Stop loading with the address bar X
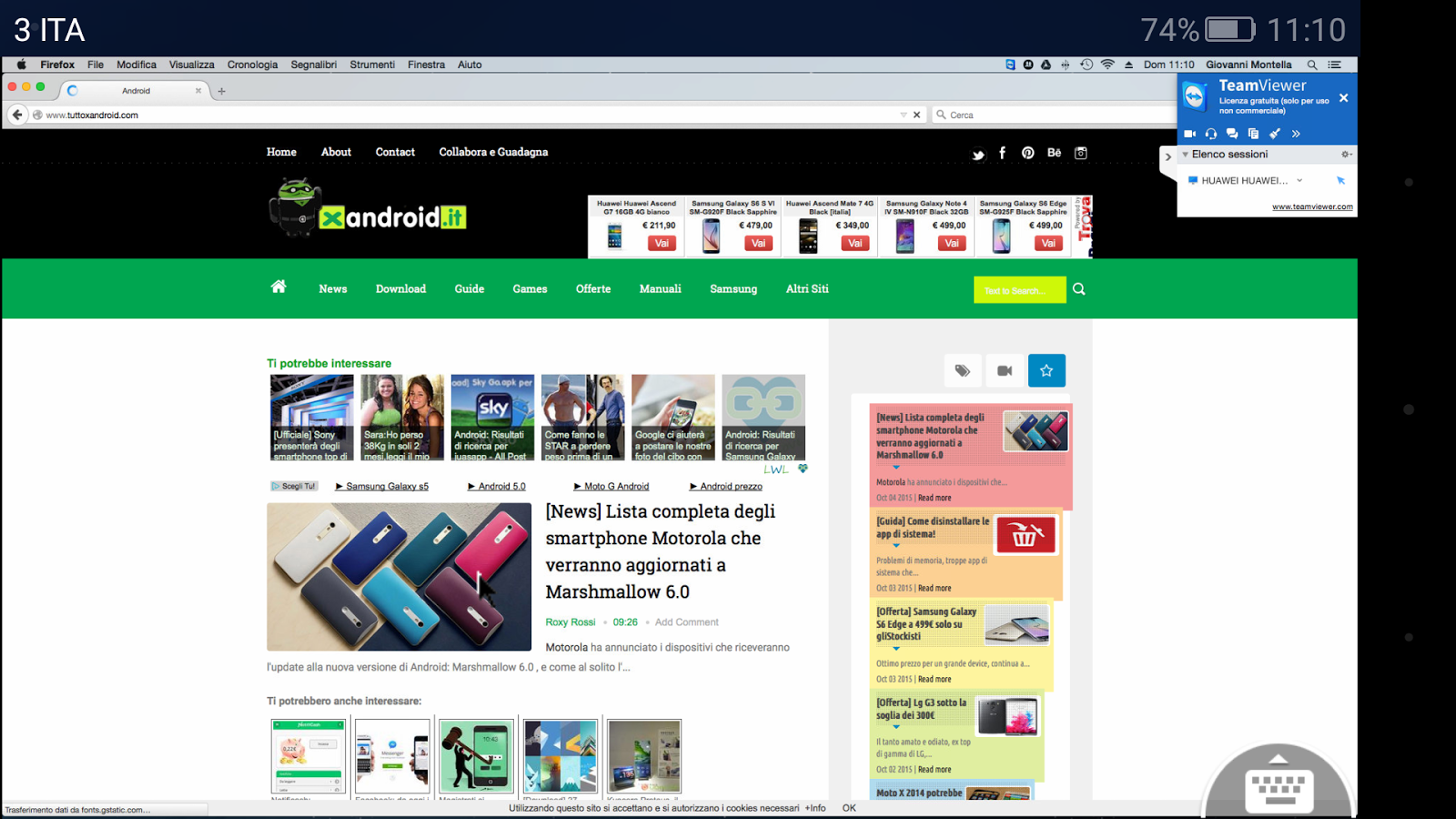The image size is (1456, 819). [916, 115]
